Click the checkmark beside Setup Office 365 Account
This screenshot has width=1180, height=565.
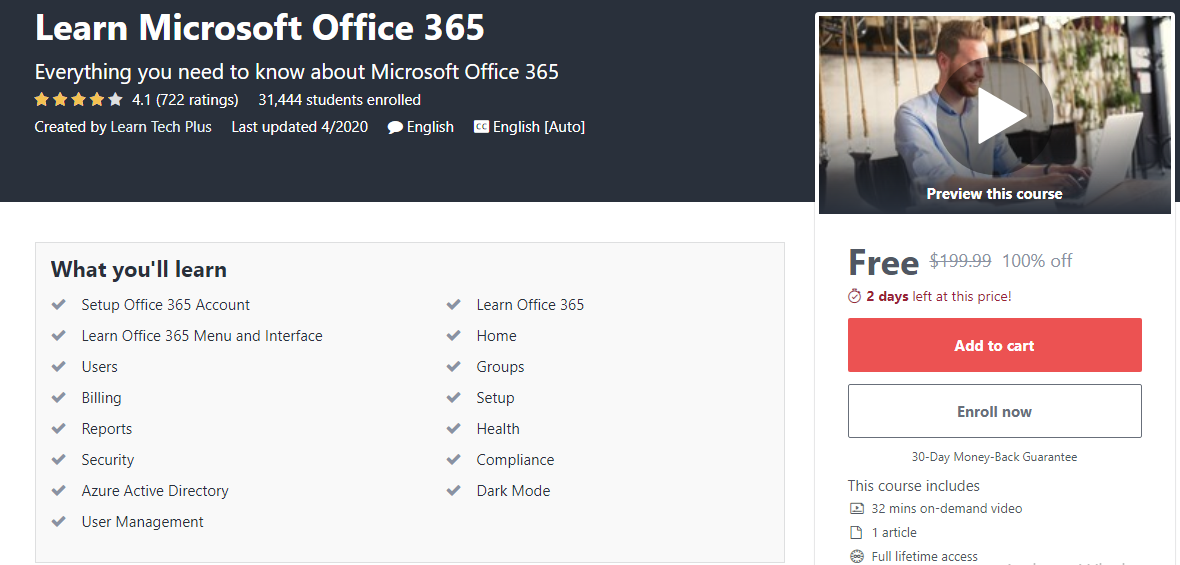pyautogui.click(x=59, y=304)
